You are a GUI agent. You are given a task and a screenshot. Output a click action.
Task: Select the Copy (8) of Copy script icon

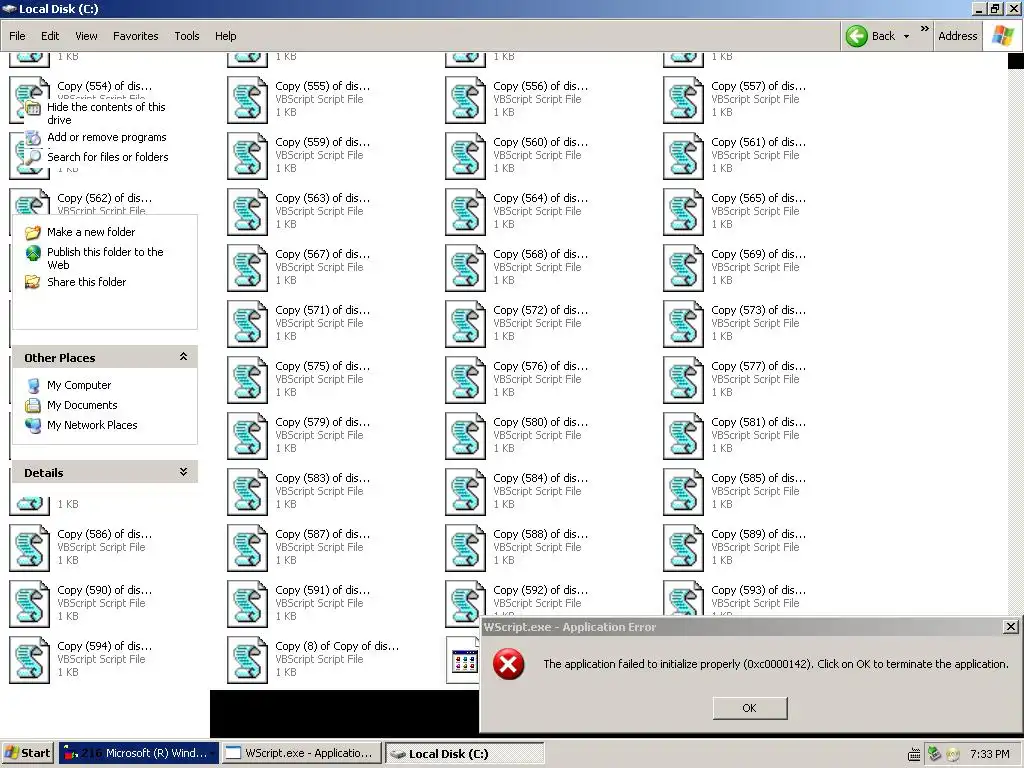248,662
